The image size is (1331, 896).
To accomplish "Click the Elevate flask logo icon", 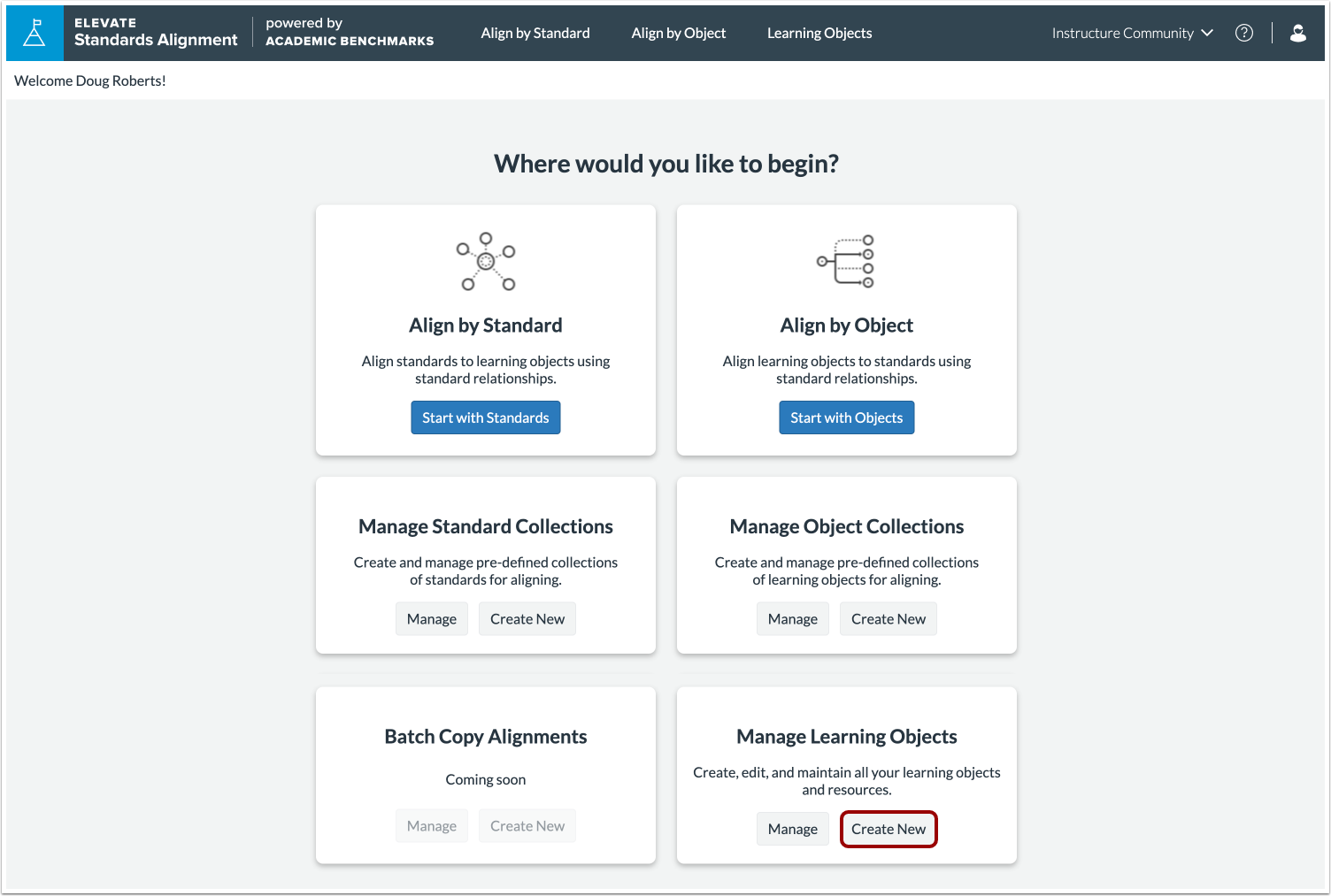I will [x=34, y=33].
